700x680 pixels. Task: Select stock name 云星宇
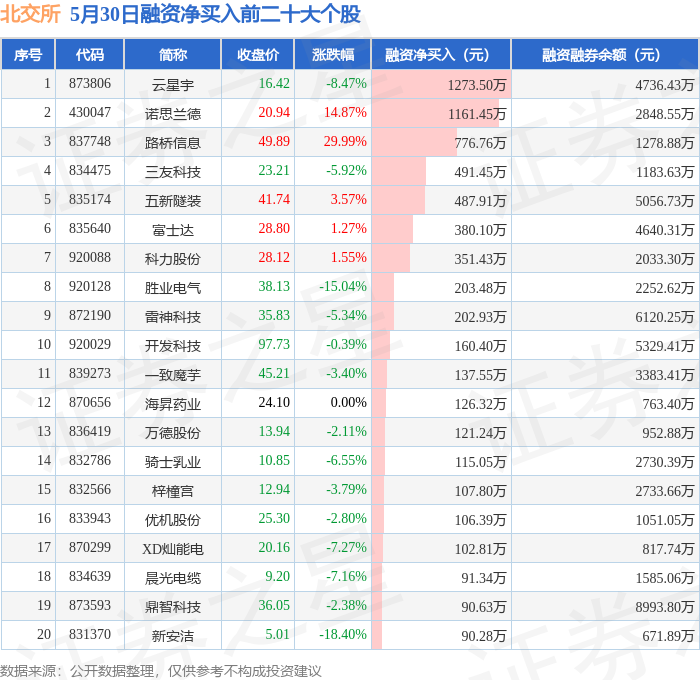[x=173, y=84]
